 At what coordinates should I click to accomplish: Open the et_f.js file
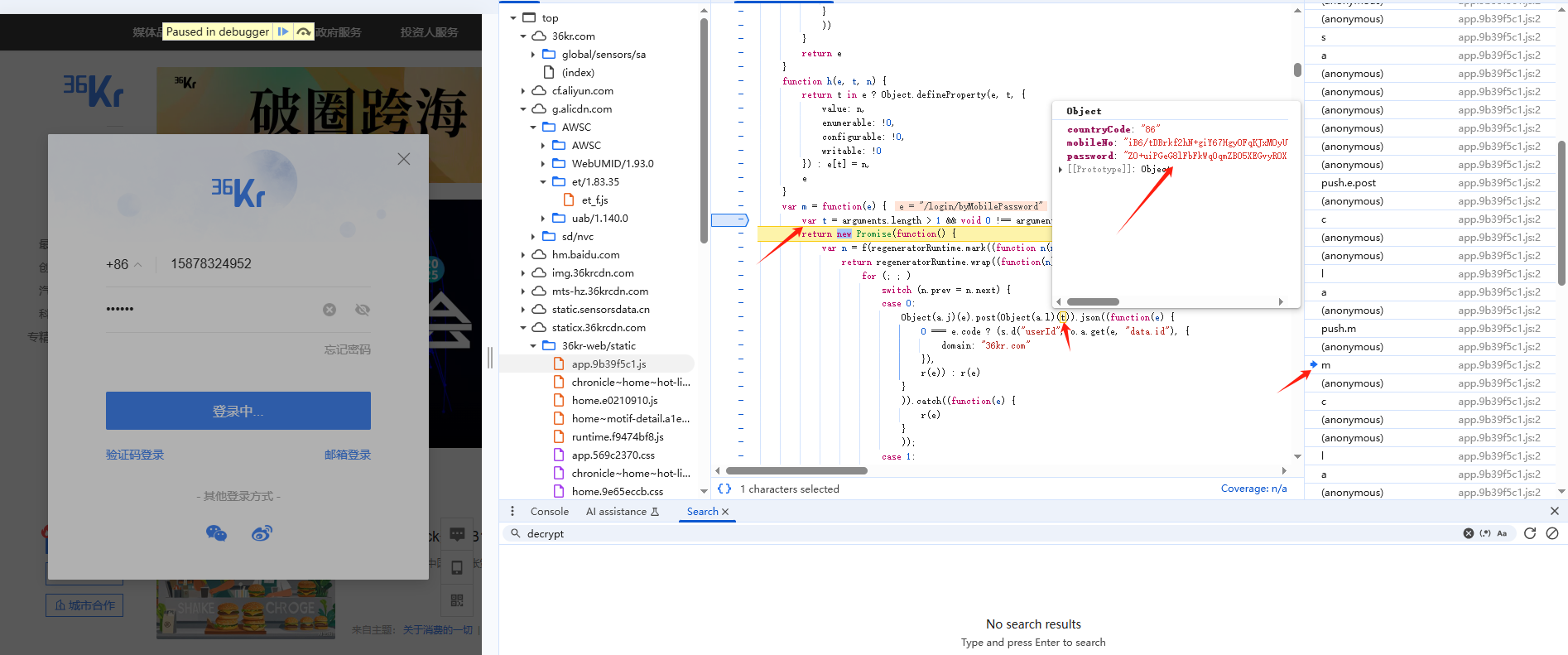(x=594, y=200)
